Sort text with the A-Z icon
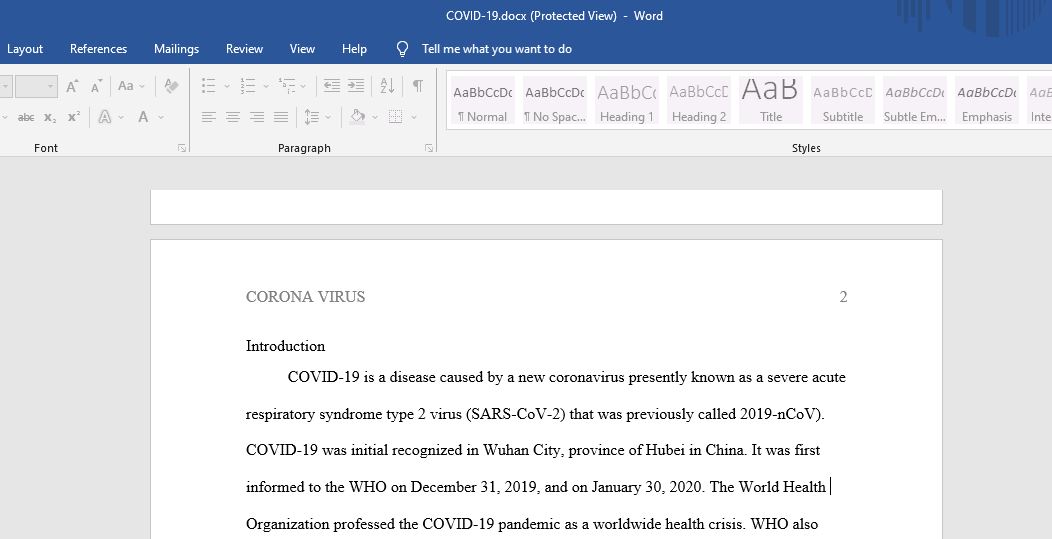Image resolution: width=1052 pixels, height=539 pixels. pos(387,86)
